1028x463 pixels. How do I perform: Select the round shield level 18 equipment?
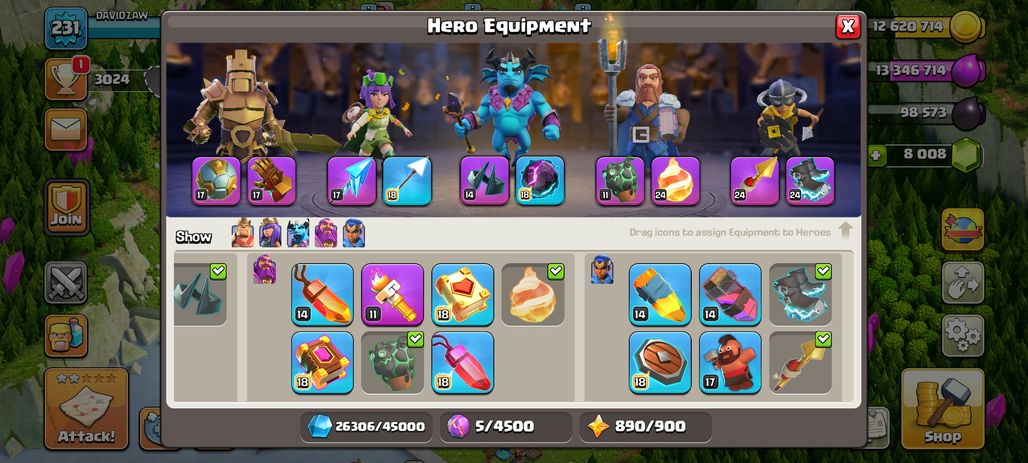coord(660,363)
